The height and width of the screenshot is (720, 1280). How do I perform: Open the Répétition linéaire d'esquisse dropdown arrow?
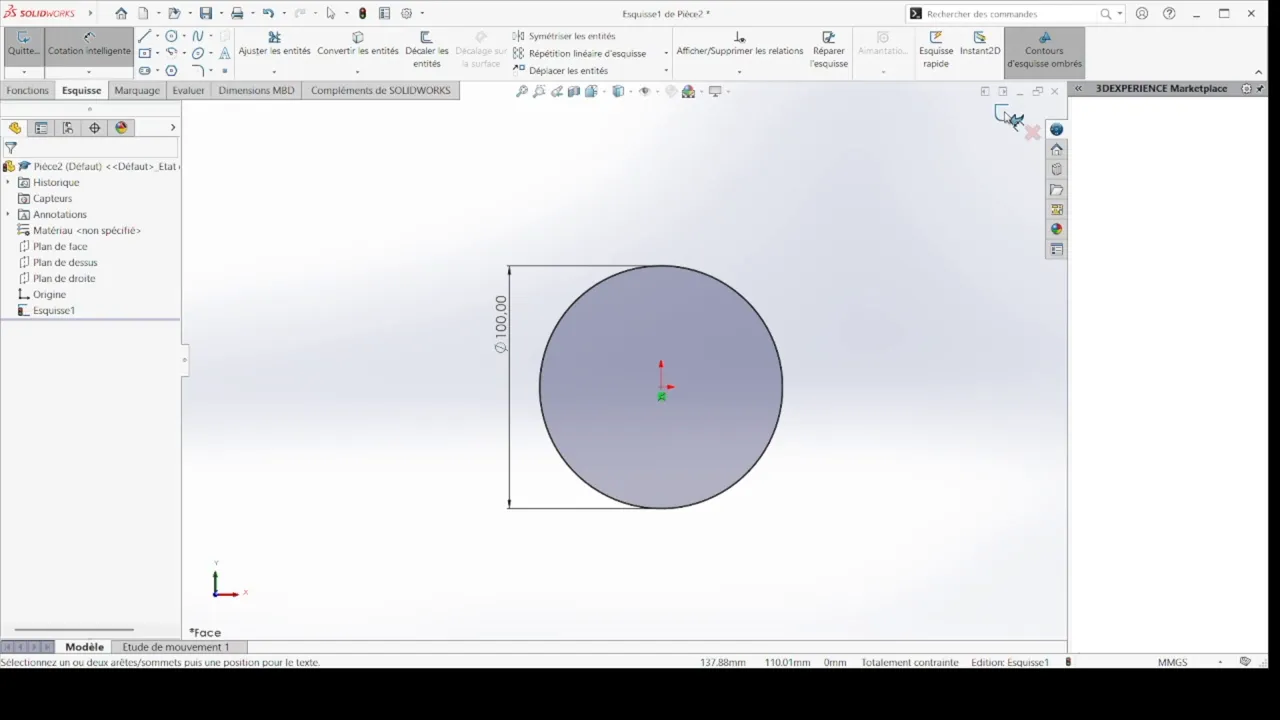coord(666,53)
